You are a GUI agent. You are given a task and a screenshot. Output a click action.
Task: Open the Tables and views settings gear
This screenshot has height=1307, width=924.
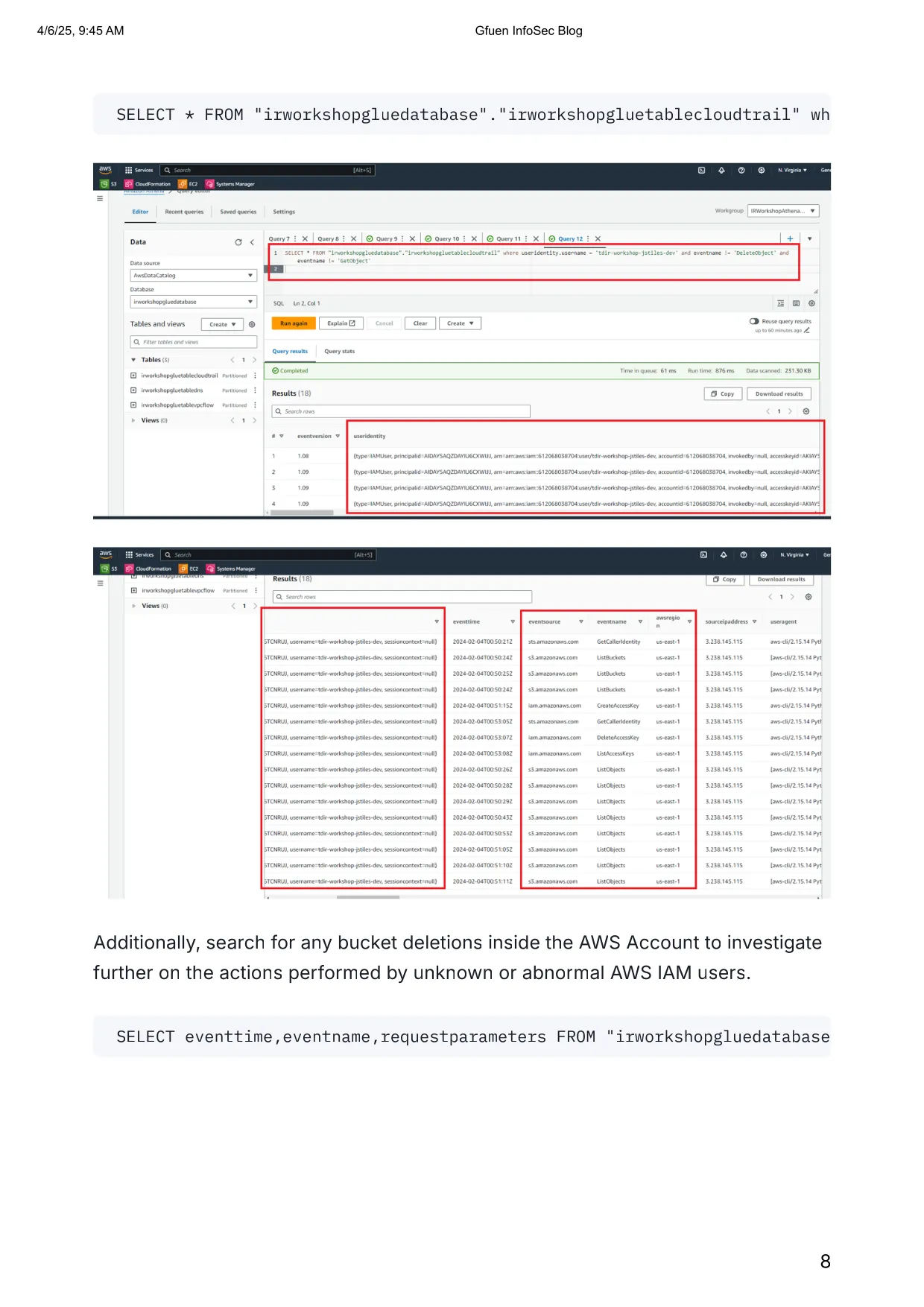(252, 324)
